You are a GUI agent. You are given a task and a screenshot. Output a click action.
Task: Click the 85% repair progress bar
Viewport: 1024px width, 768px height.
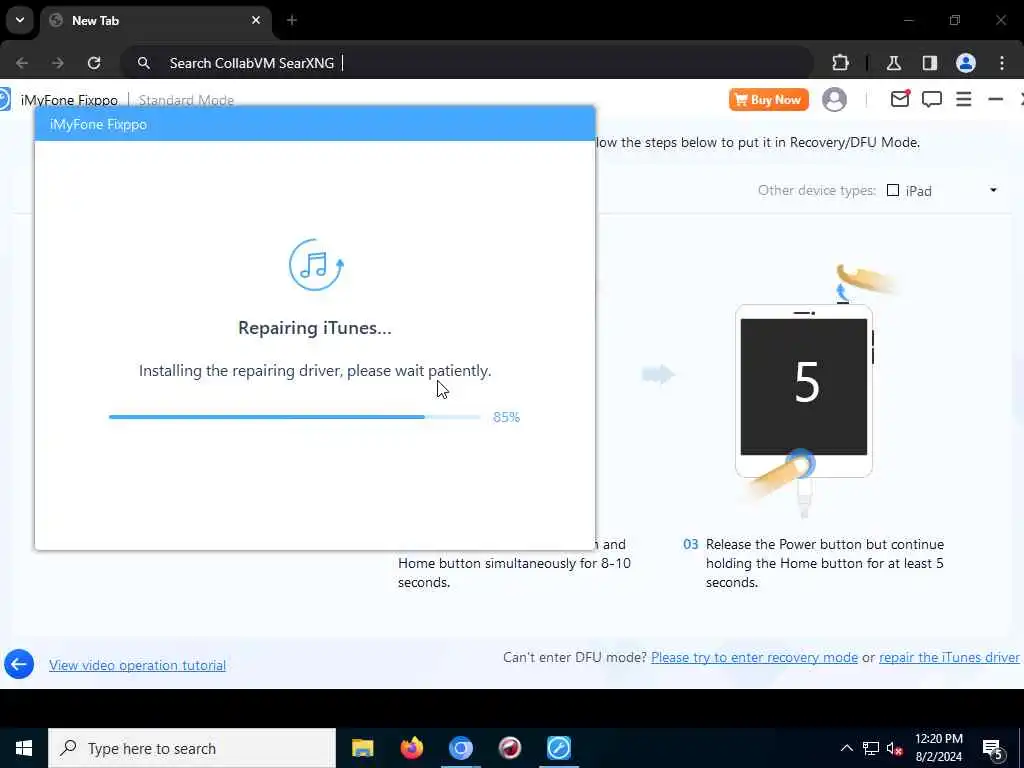click(295, 417)
